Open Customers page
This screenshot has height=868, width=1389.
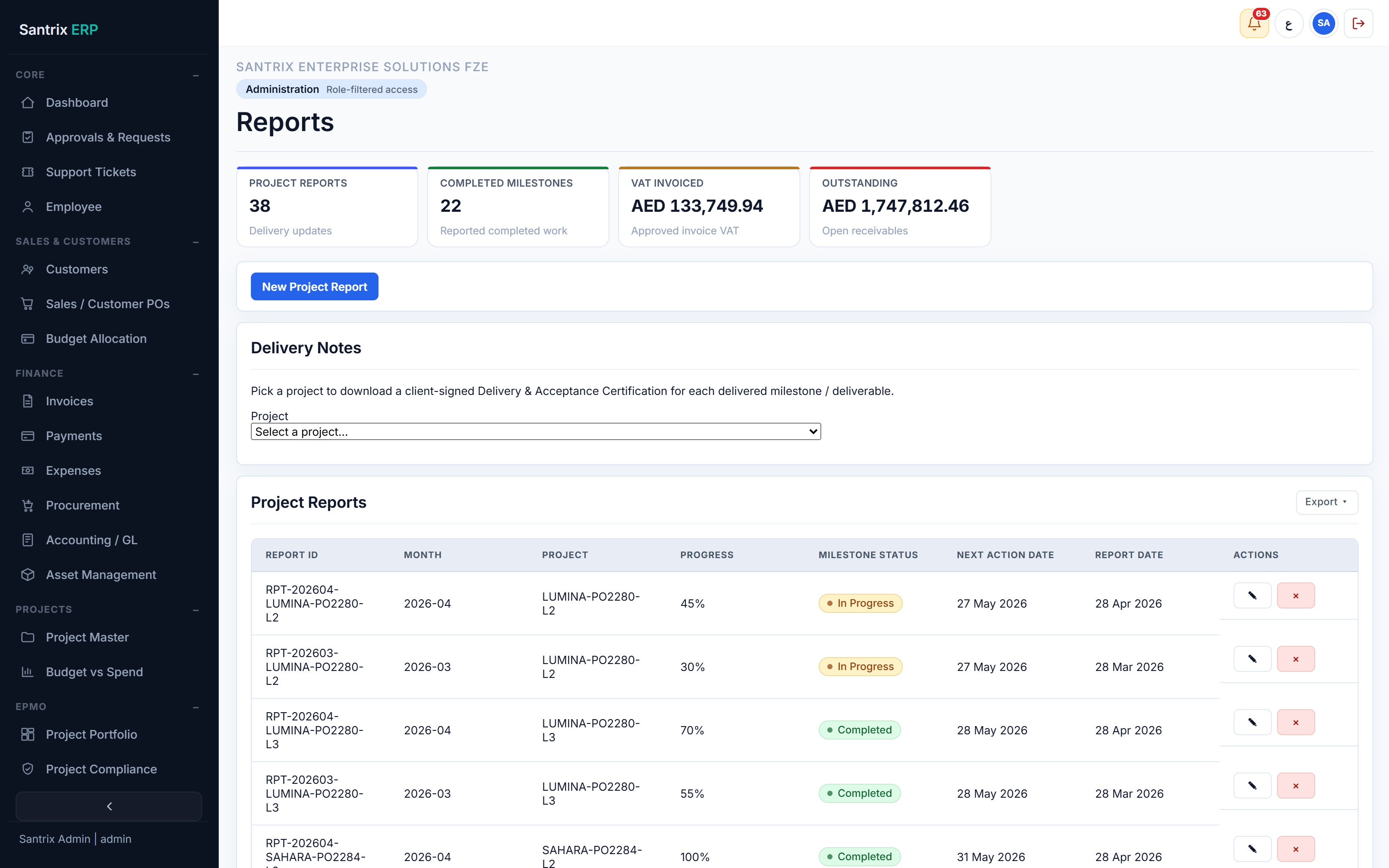pyautogui.click(x=109, y=269)
